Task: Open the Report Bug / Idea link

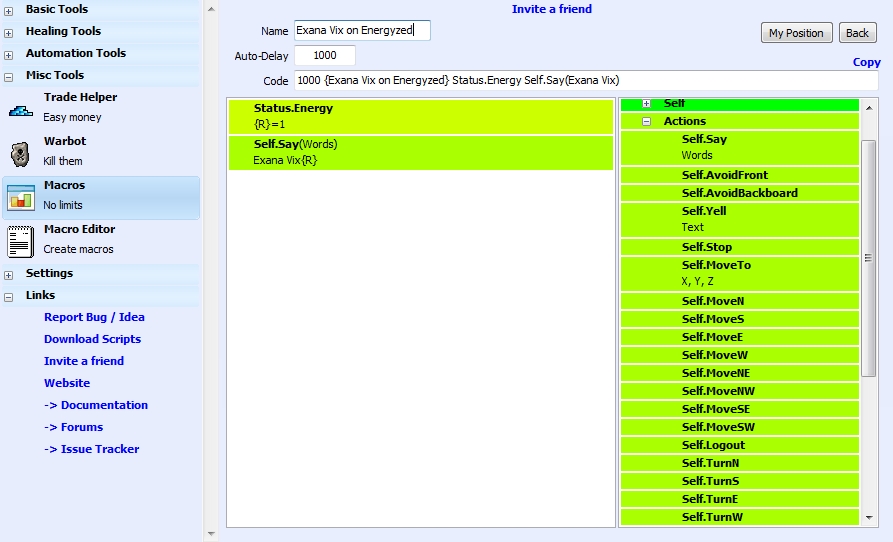Action: coord(94,317)
